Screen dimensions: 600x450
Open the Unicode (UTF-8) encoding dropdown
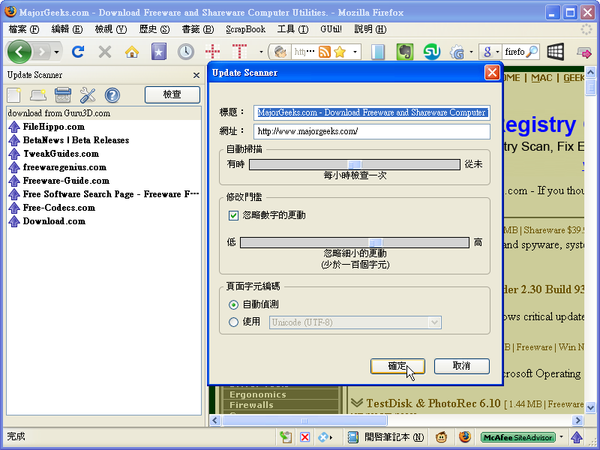click(355, 322)
